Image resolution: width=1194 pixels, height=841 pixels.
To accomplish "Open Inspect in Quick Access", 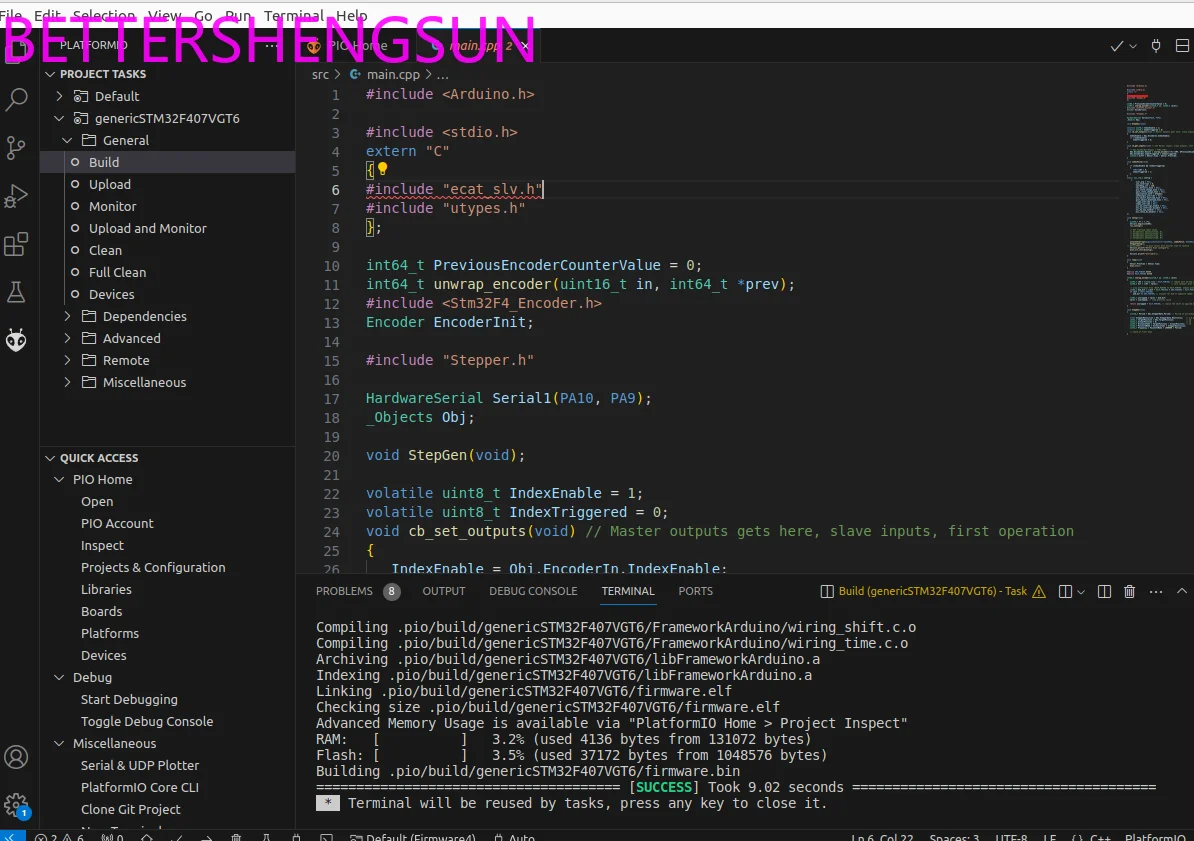I will point(102,545).
